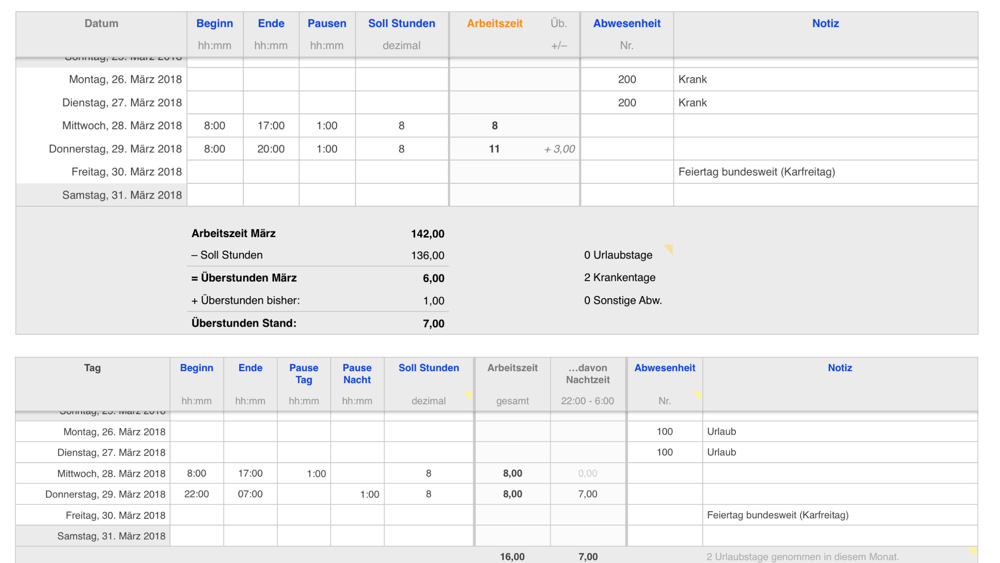
Task: Click the Überstunden Stand value 7,00
Action: (x=434, y=324)
